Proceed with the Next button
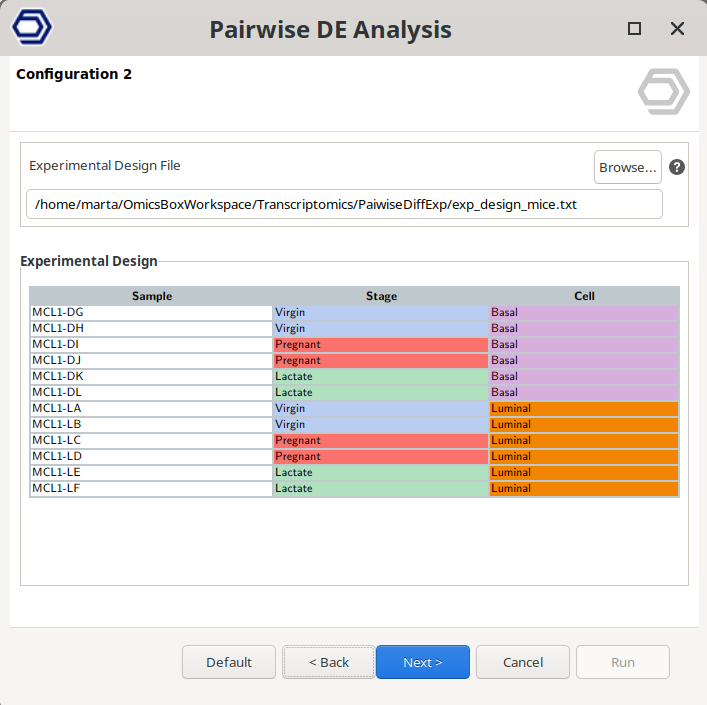This screenshot has height=705, width=707. 422,662
